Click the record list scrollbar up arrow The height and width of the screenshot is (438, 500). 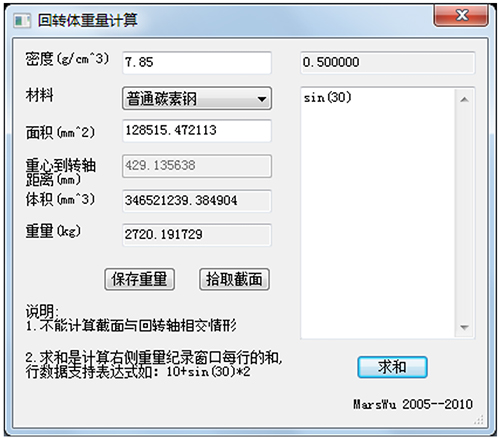coord(465,99)
